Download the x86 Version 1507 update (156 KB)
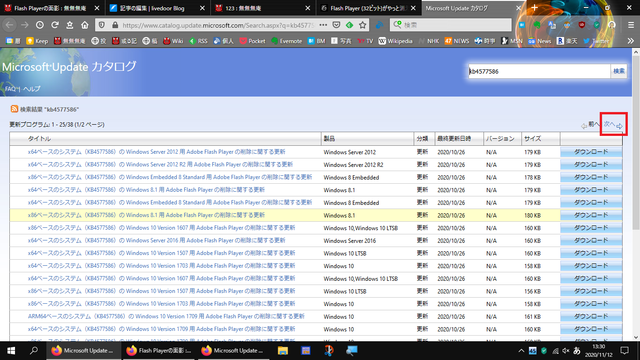640x360 pixels. (591, 291)
